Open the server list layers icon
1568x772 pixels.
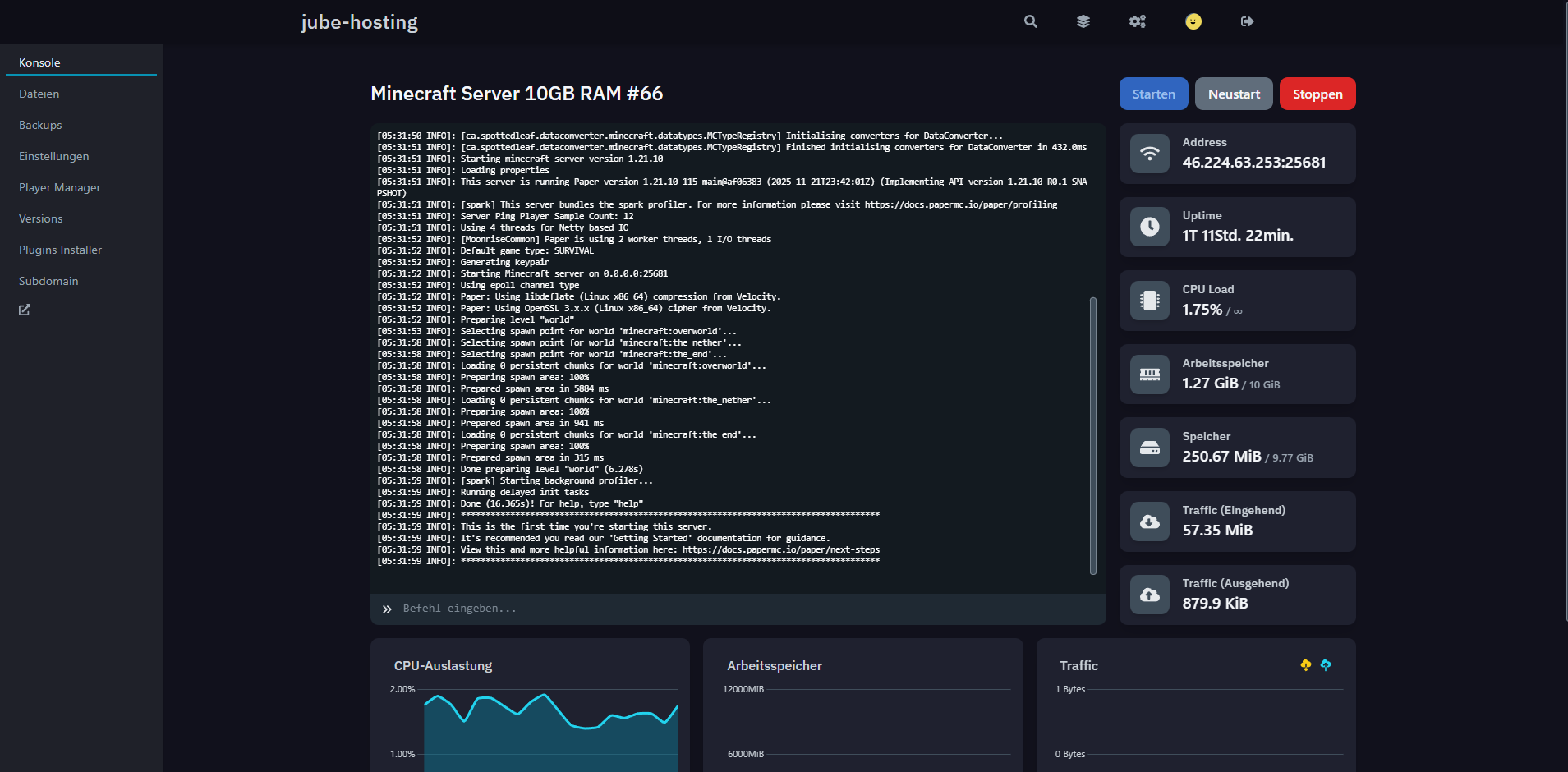[1083, 21]
